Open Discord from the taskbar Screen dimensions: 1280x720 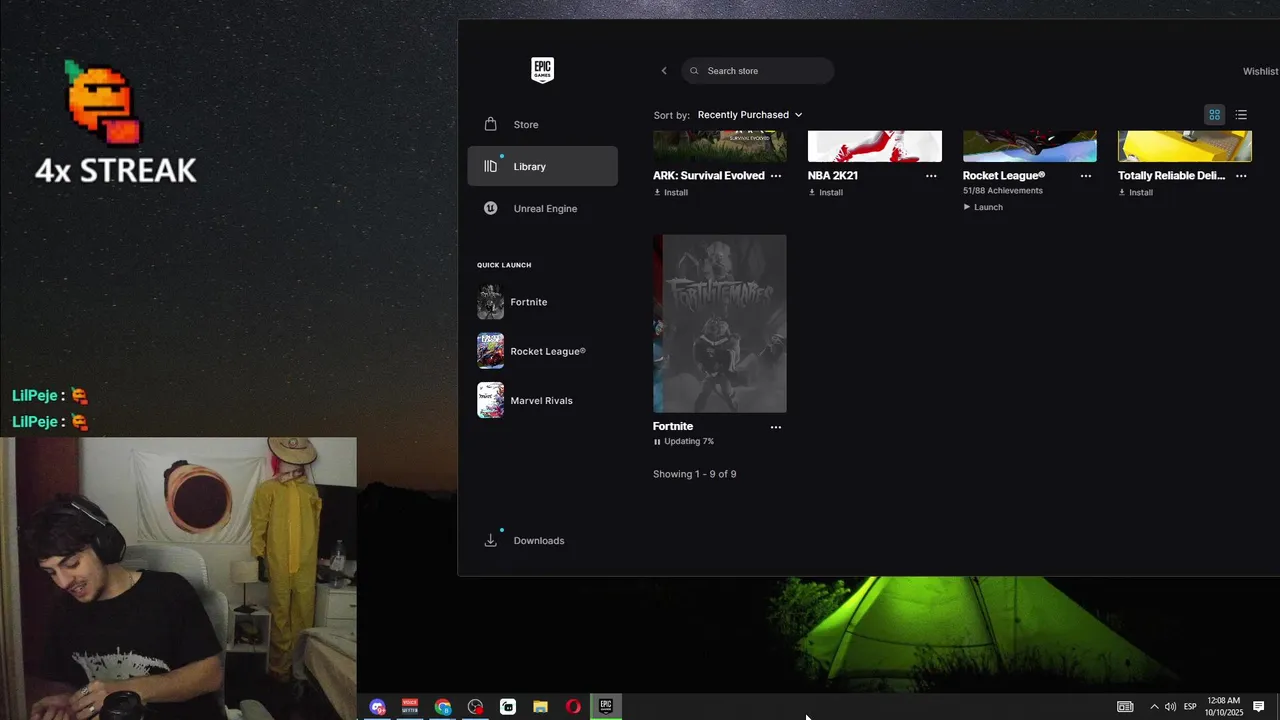pos(377,707)
